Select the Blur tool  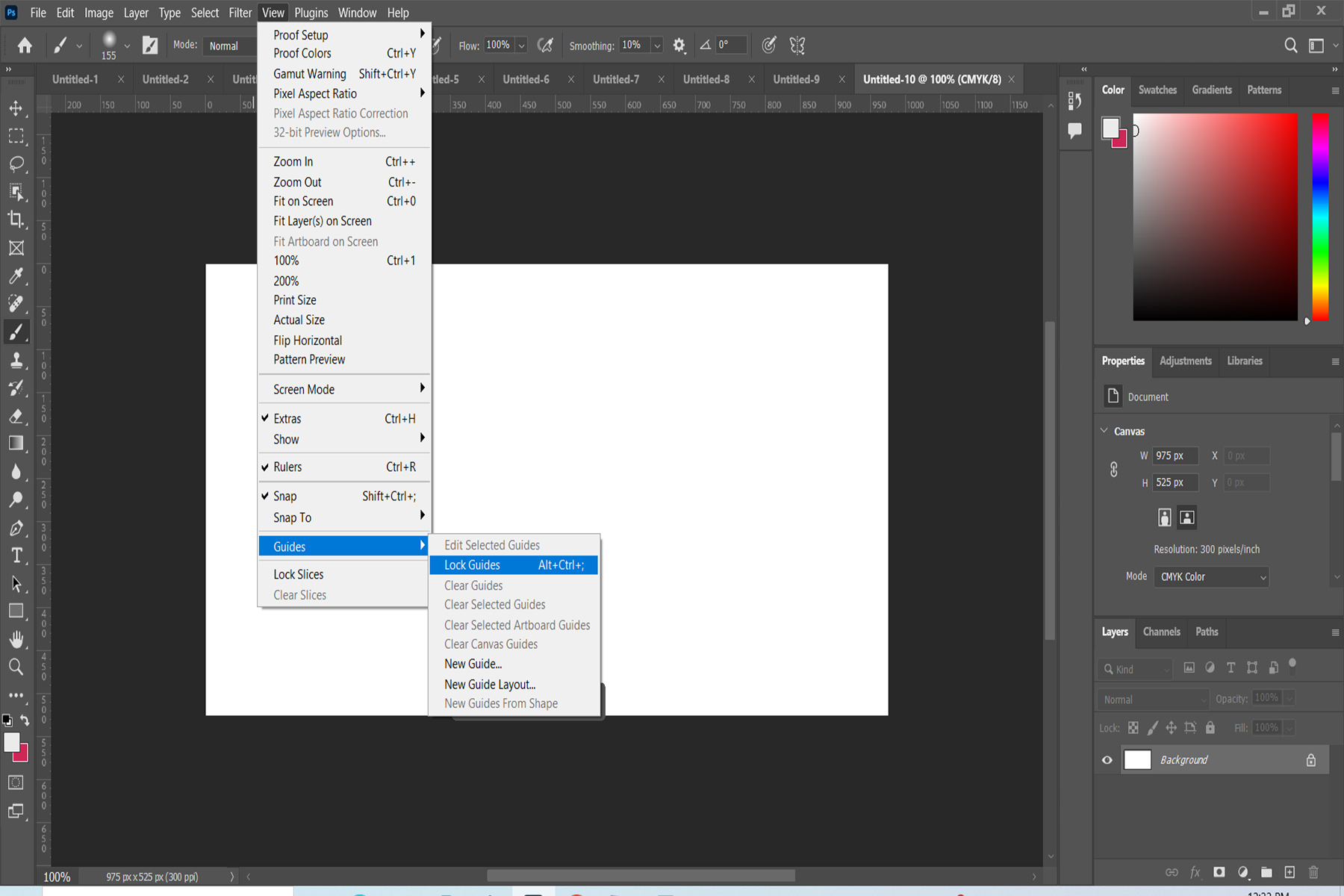tap(16, 471)
